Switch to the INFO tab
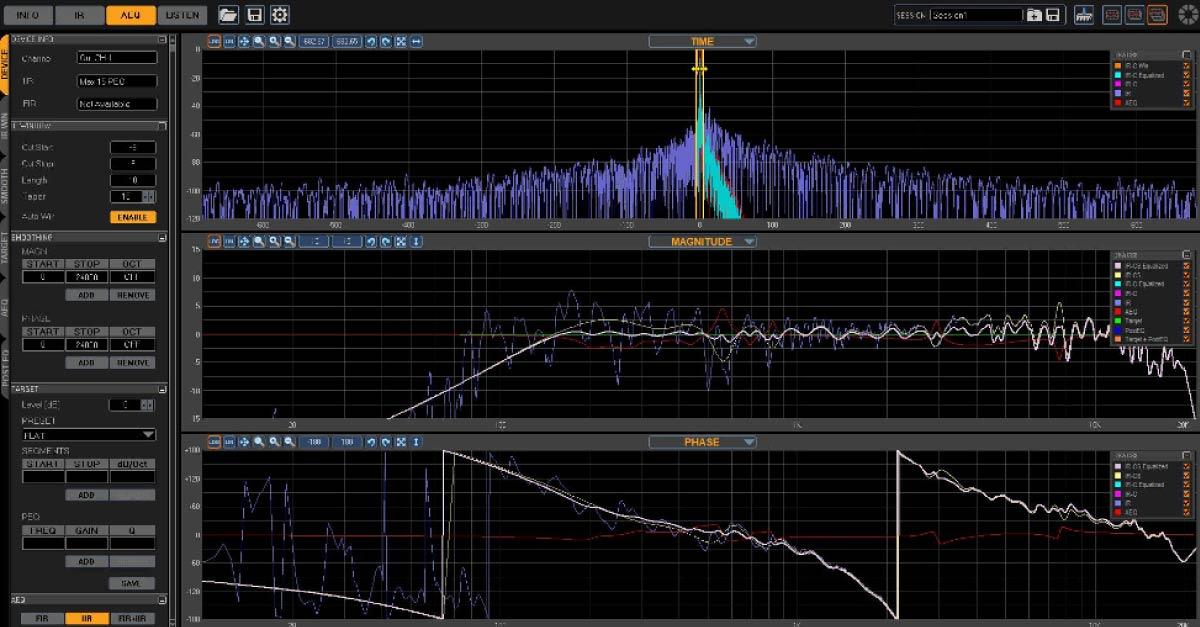The height and width of the screenshot is (627, 1200). click(x=28, y=15)
